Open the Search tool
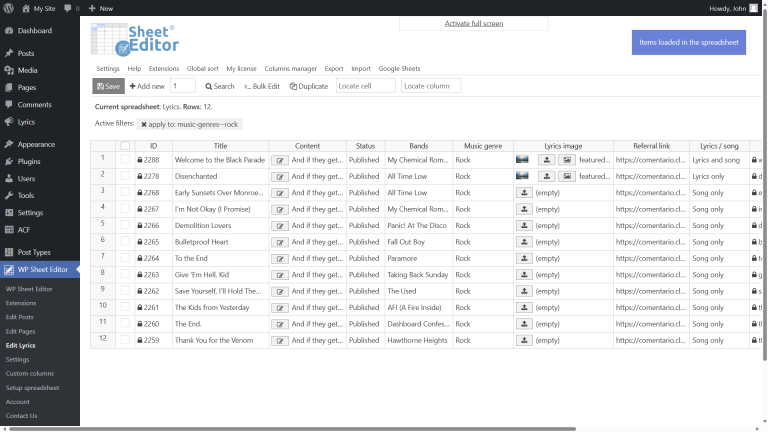 tap(220, 86)
